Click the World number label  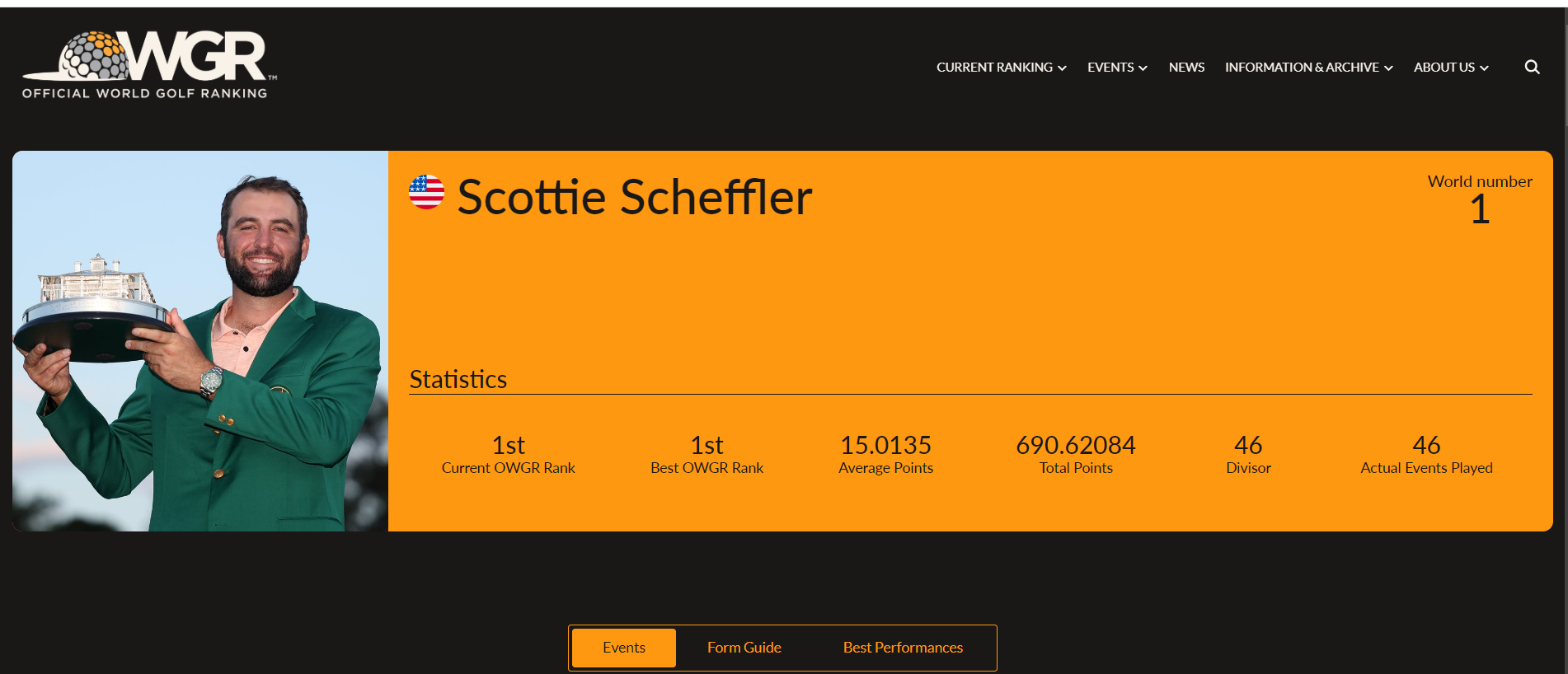[x=1480, y=181]
